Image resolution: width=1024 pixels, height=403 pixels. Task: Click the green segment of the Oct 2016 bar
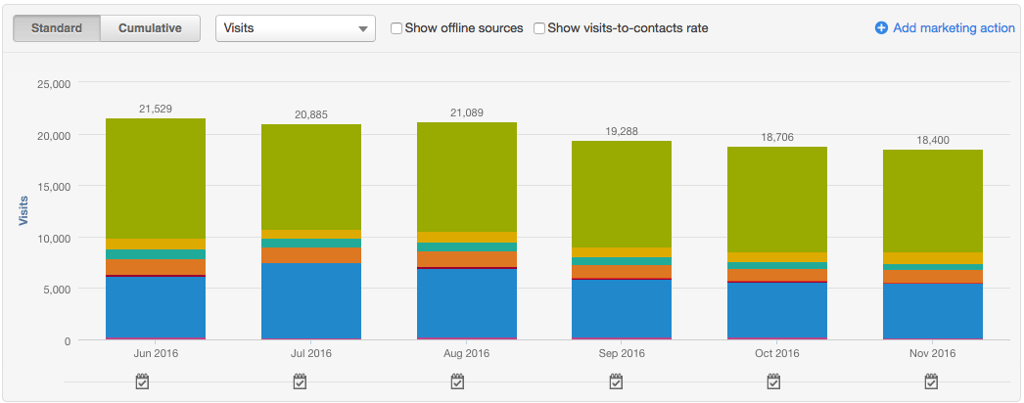777,198
